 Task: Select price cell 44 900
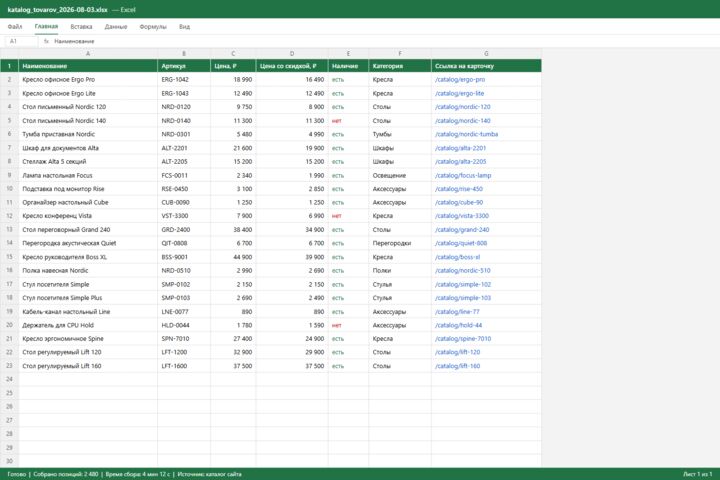[233, 257]
